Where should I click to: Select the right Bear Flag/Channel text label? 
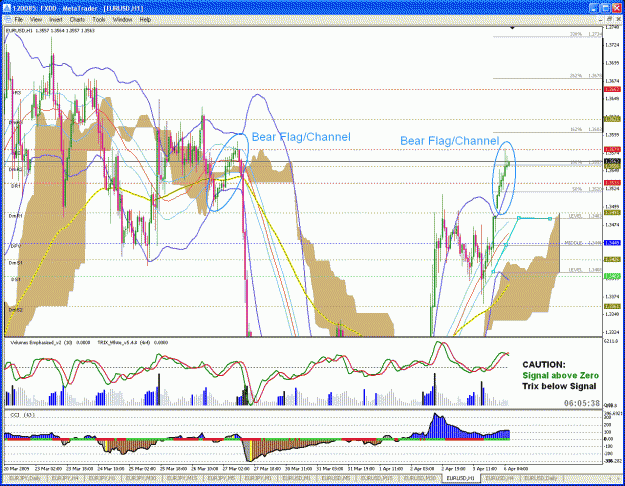point(450,140)
